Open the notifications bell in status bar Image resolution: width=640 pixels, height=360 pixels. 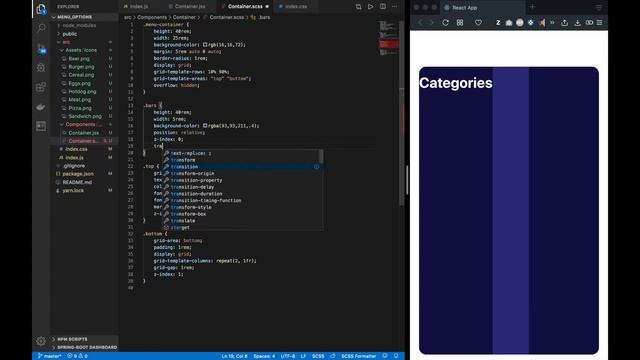point(396,356)
